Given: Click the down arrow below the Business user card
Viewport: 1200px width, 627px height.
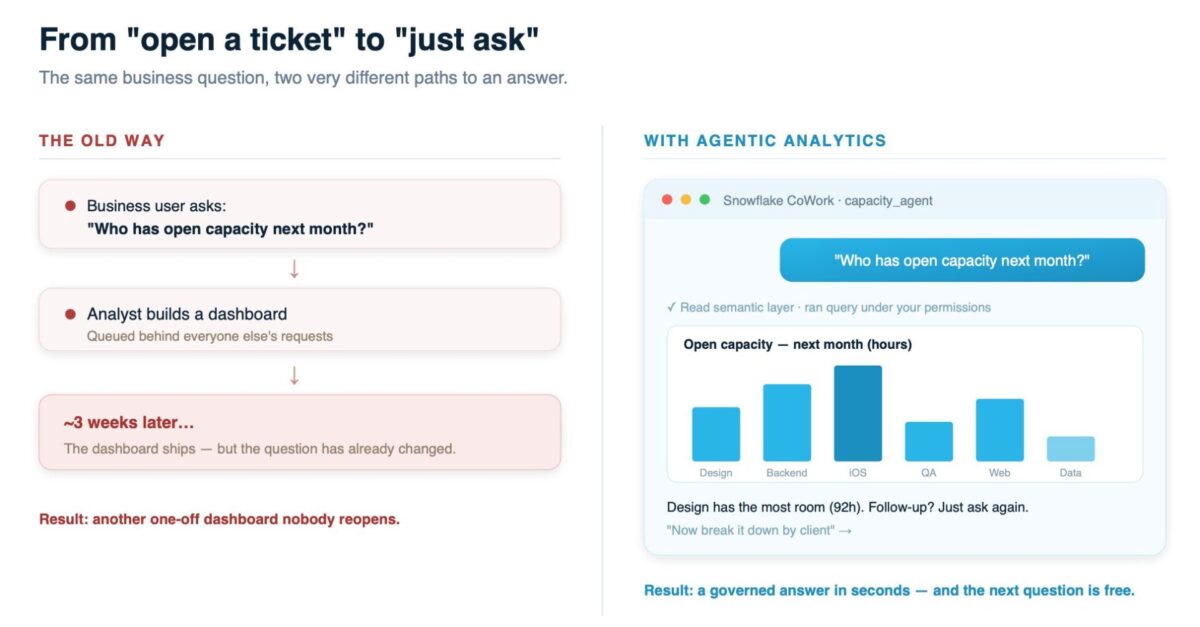Looking at the screenshot, I should point(294,268).
